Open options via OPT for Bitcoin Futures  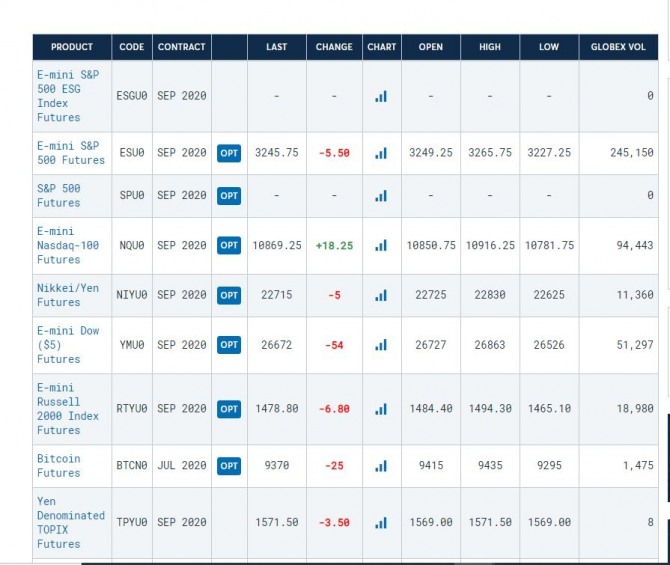(229, 465)
